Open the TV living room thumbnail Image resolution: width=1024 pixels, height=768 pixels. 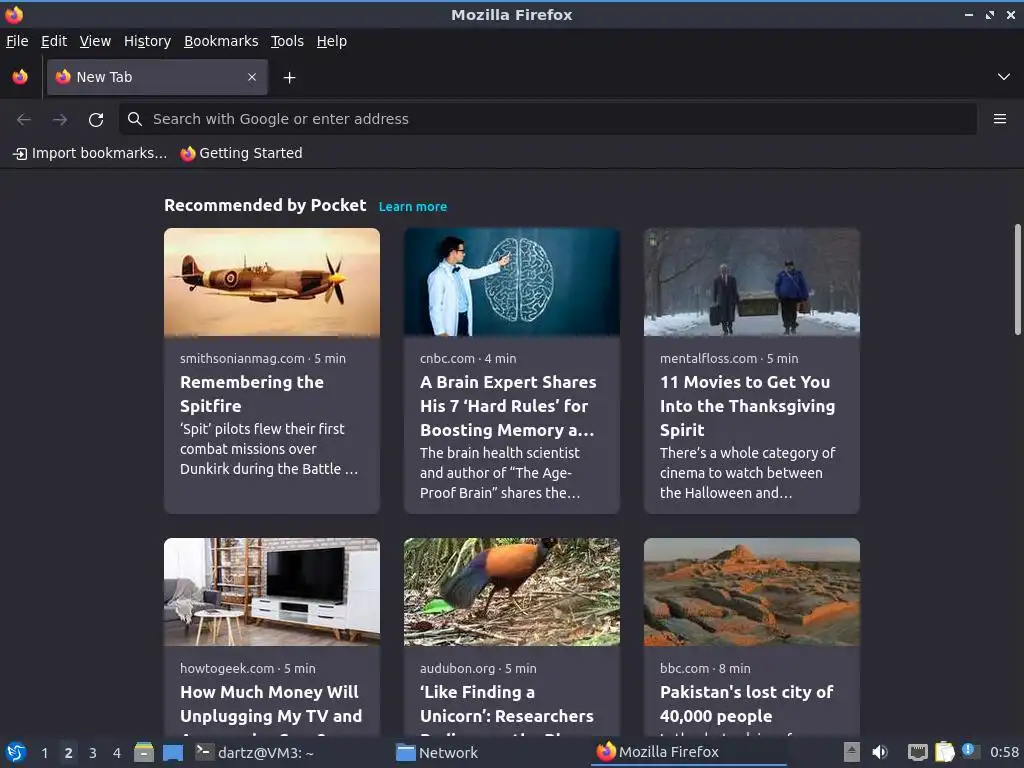coord(272,592)
